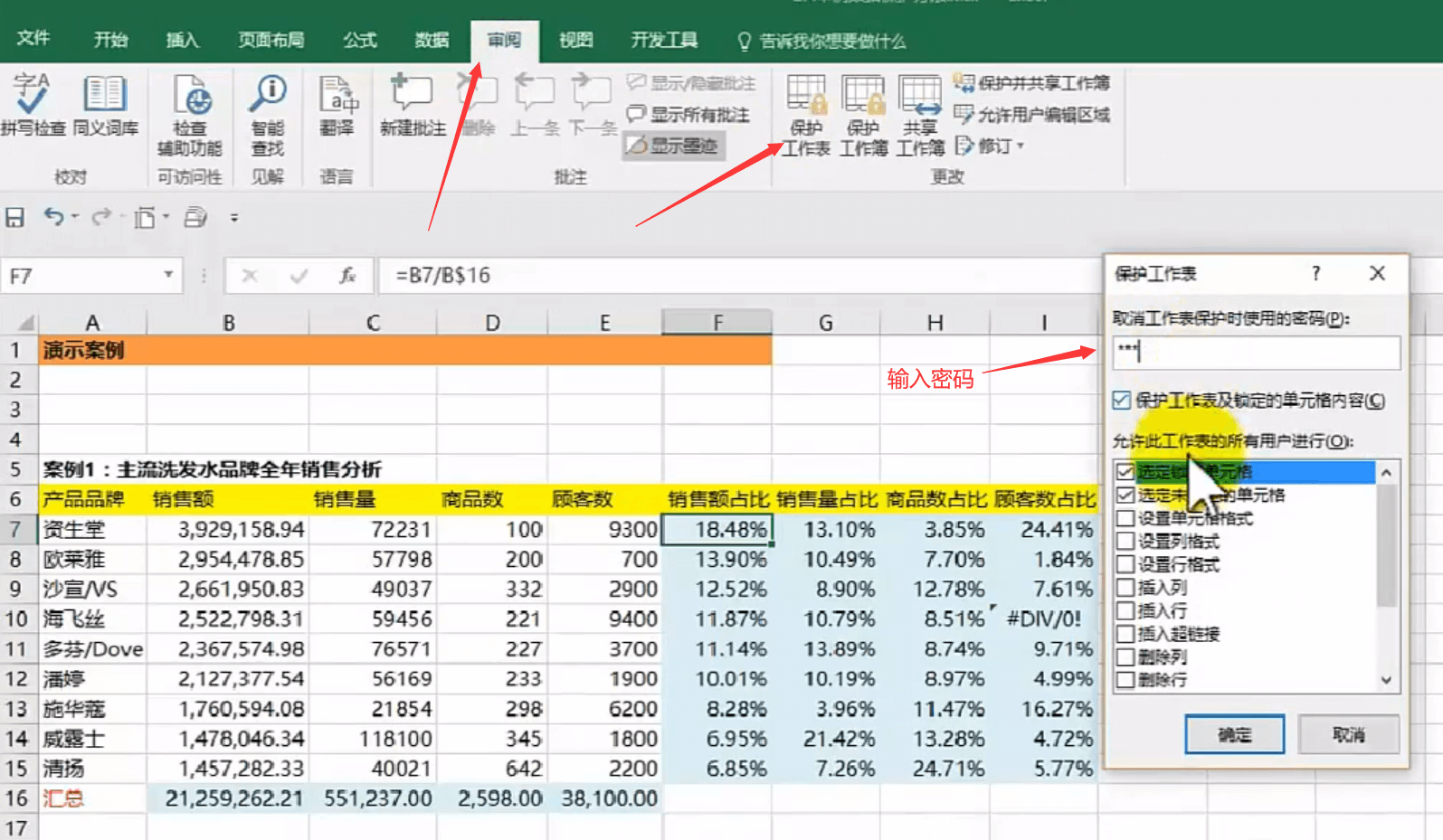This screenshot has width=1443, height=840.
Task: Enable the 删除列 checkbox
Action: (x=1125, y=657)
